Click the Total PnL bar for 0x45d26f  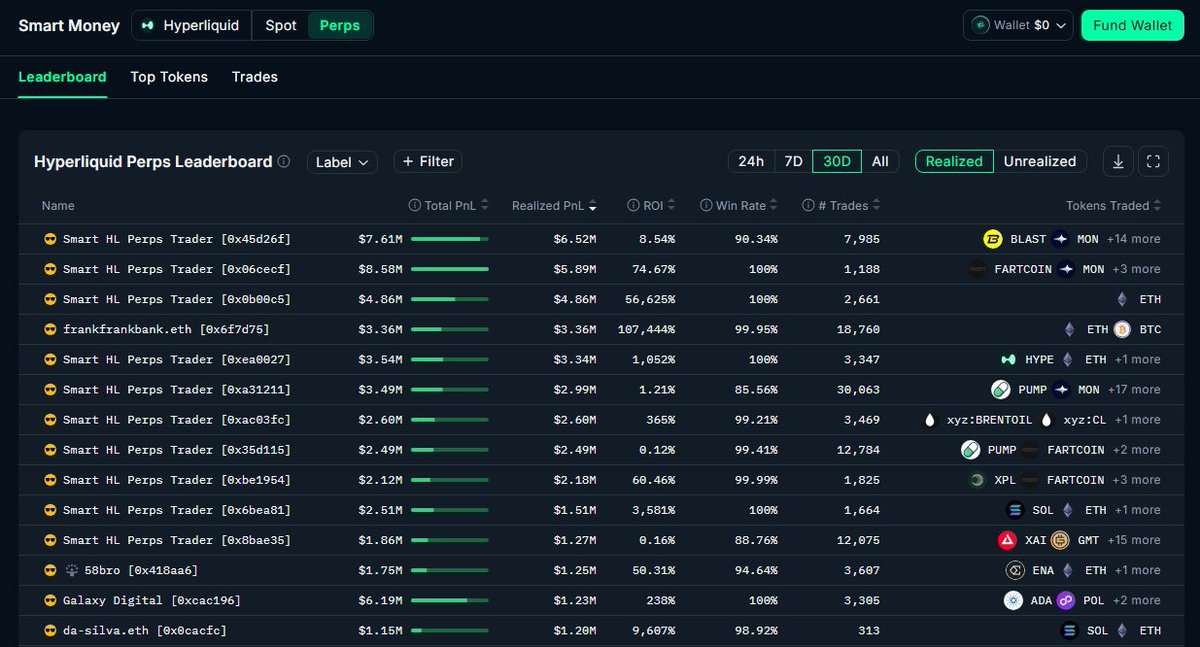(449, 239)
